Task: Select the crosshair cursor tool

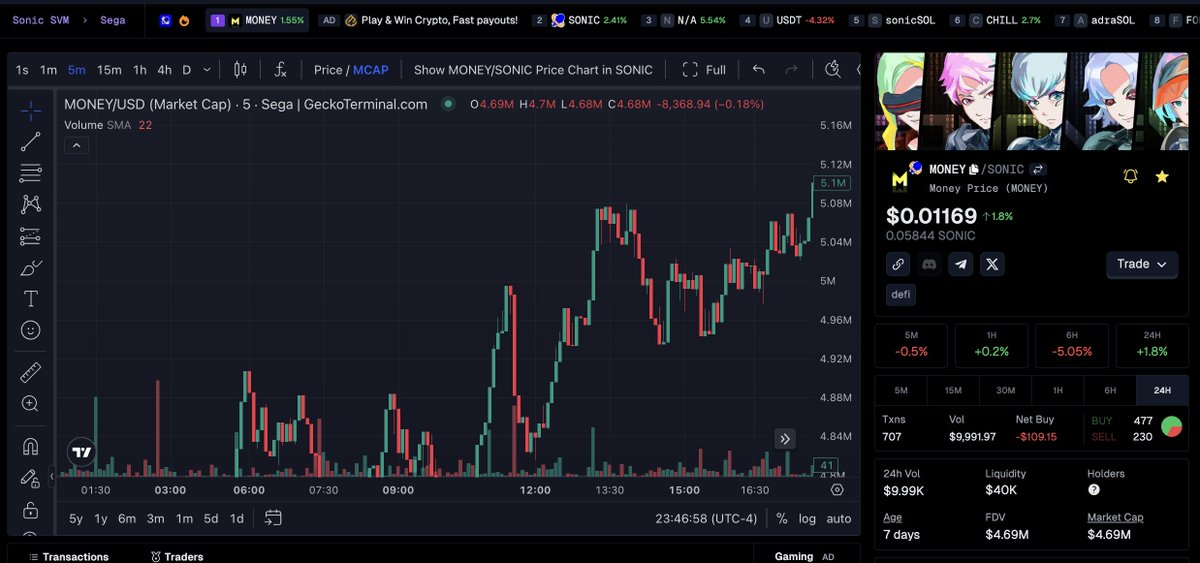Action: (x=31, y=110)
